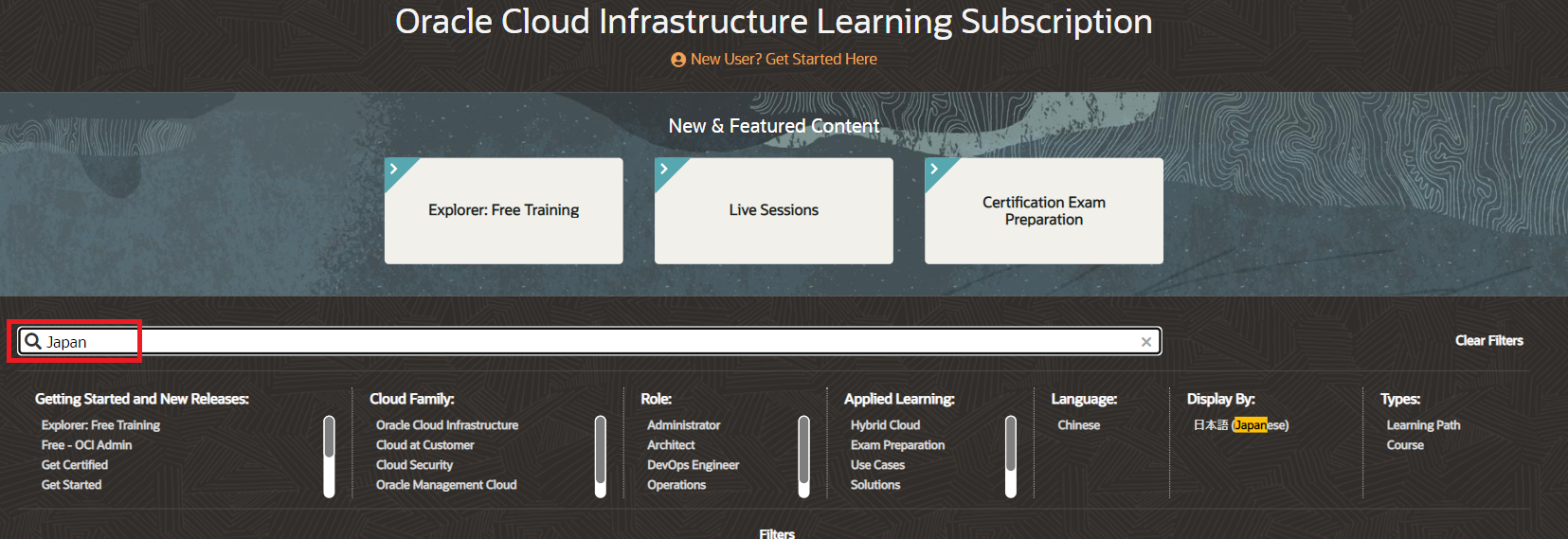
Task: Select DevOps Engineer role filter
Action: 693,465
